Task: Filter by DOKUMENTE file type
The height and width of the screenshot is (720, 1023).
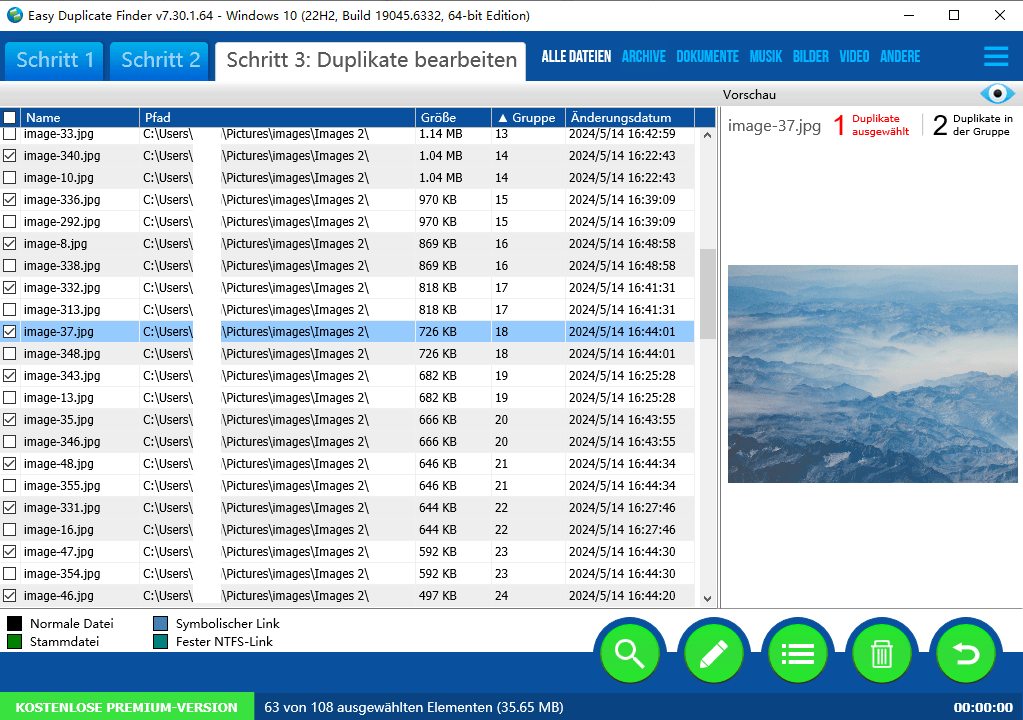Action: pos(707,57)
